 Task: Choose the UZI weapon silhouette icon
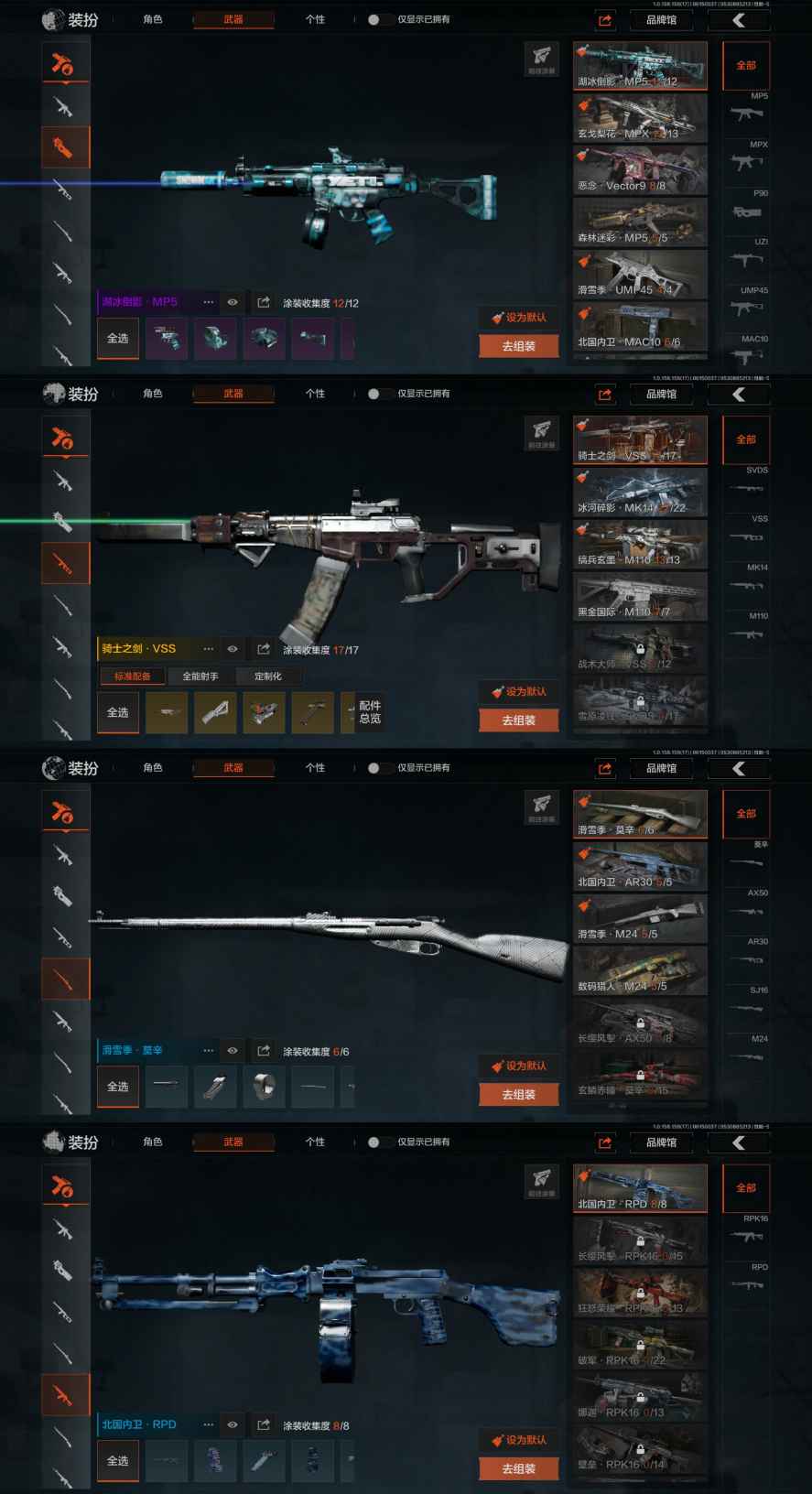pos(746,260)
